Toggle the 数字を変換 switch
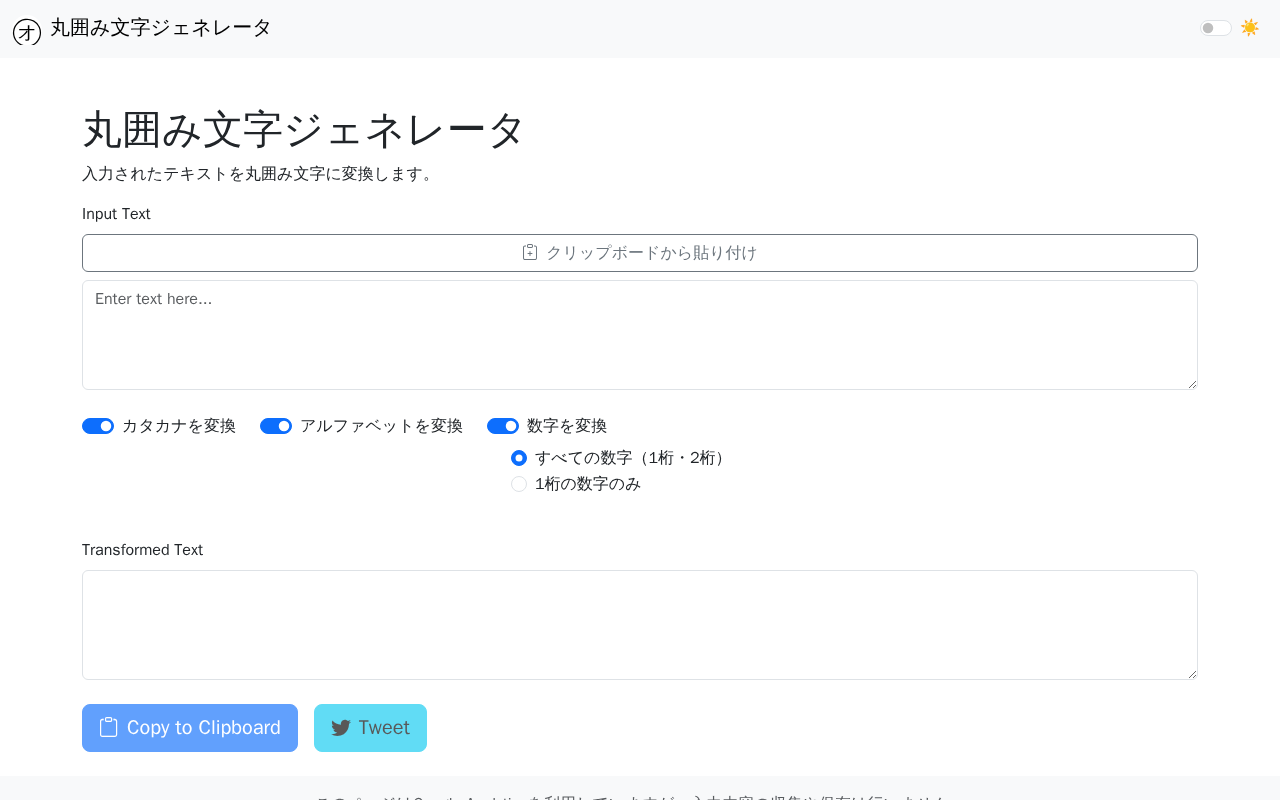The height and width of the screenshot is (800, 1280). (x=503, y=426)
